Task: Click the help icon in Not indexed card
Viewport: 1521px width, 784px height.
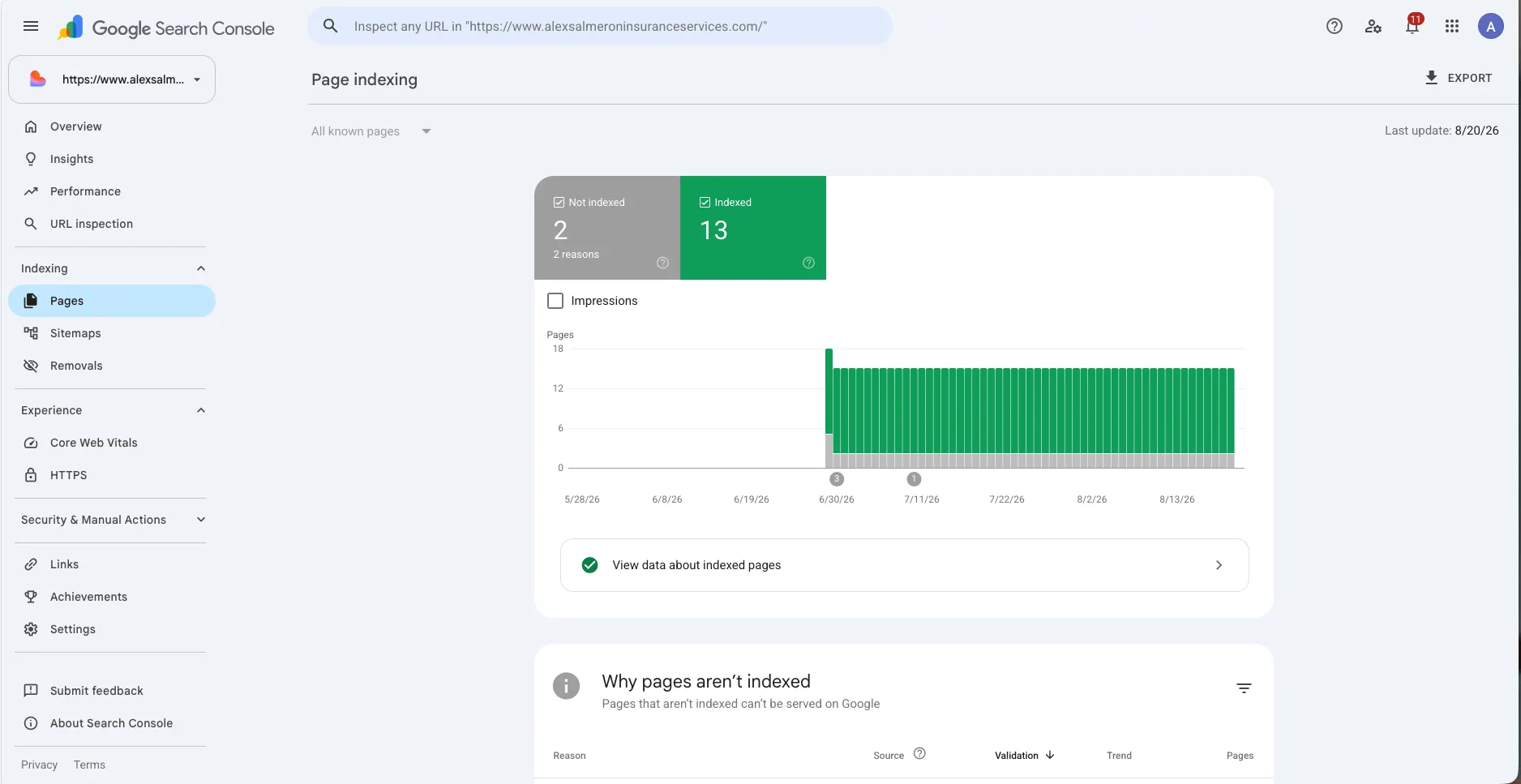Action: click(x=662, y=263)
